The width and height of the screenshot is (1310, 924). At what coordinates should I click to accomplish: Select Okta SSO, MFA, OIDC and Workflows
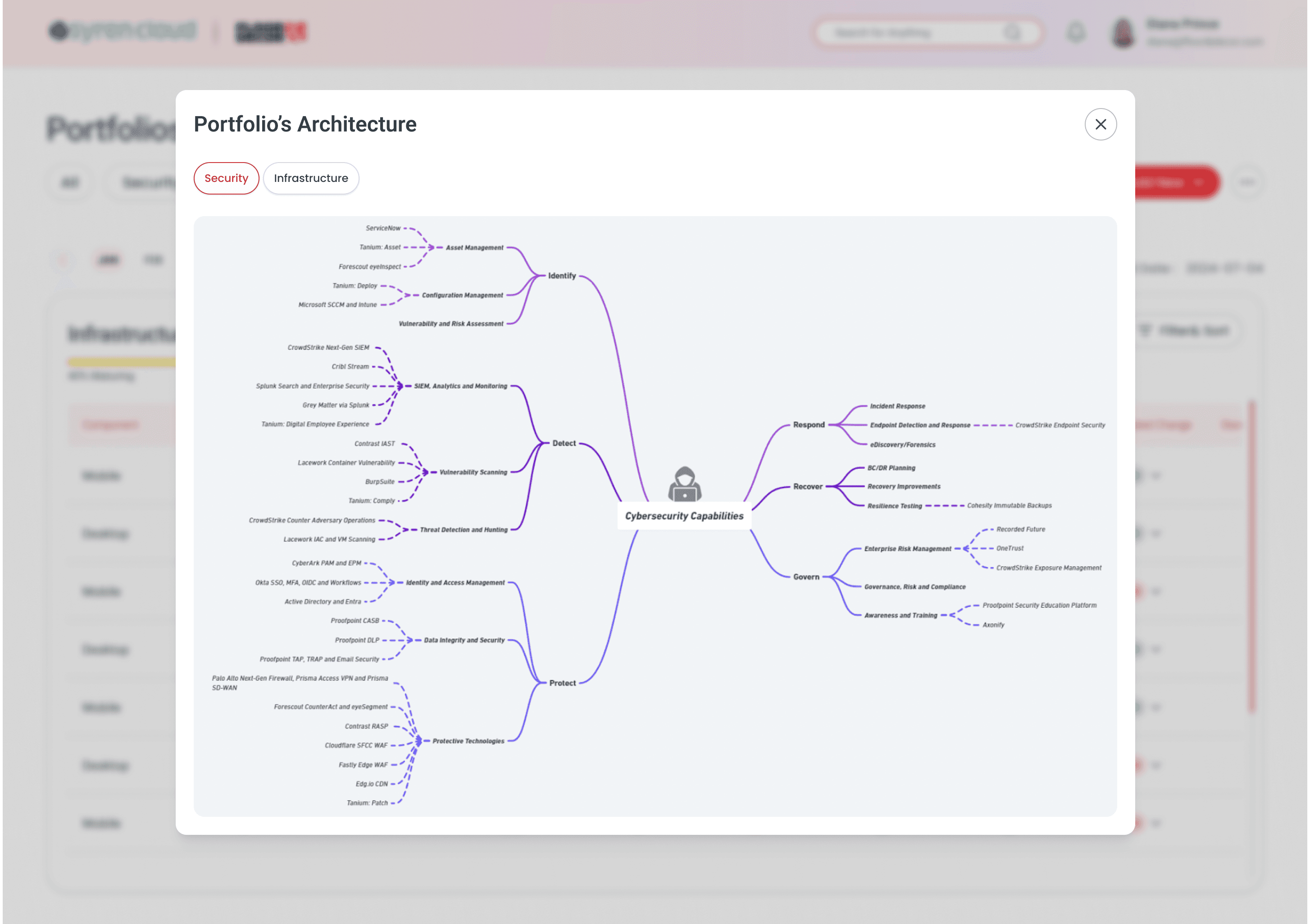pos(308,582)
